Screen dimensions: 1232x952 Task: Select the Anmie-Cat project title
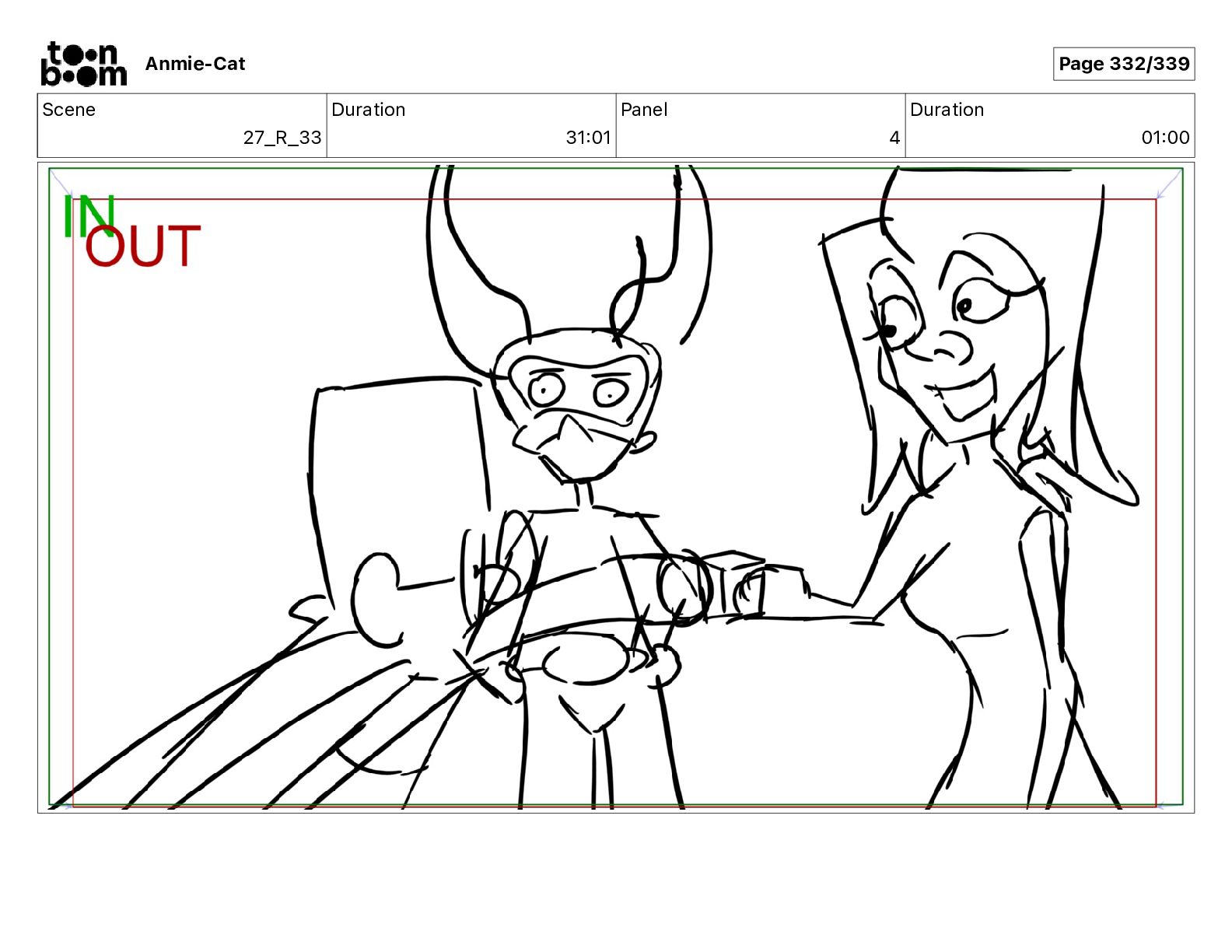click(x=195, y=64)
